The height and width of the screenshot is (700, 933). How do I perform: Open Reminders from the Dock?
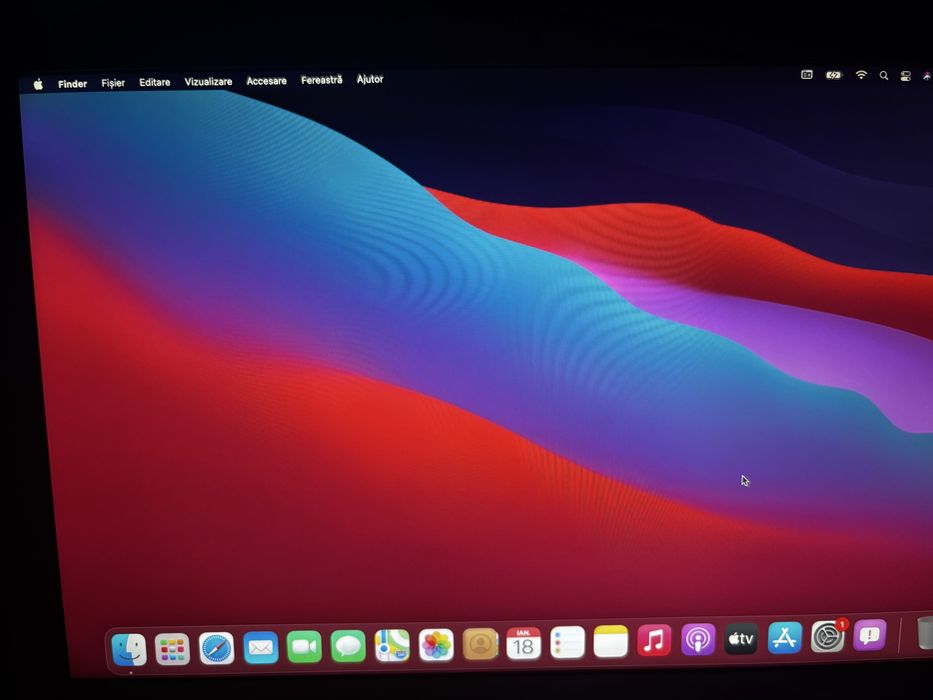(568, 643)
